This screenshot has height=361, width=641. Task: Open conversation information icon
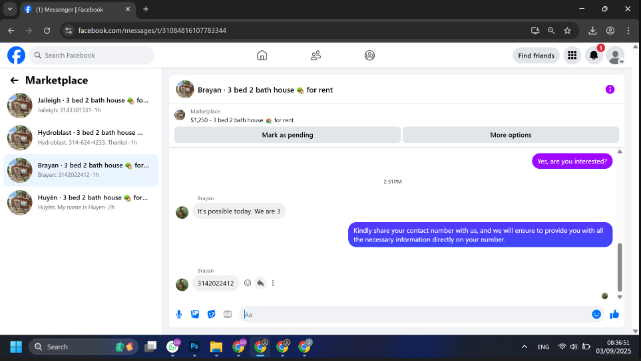point(610,90)
